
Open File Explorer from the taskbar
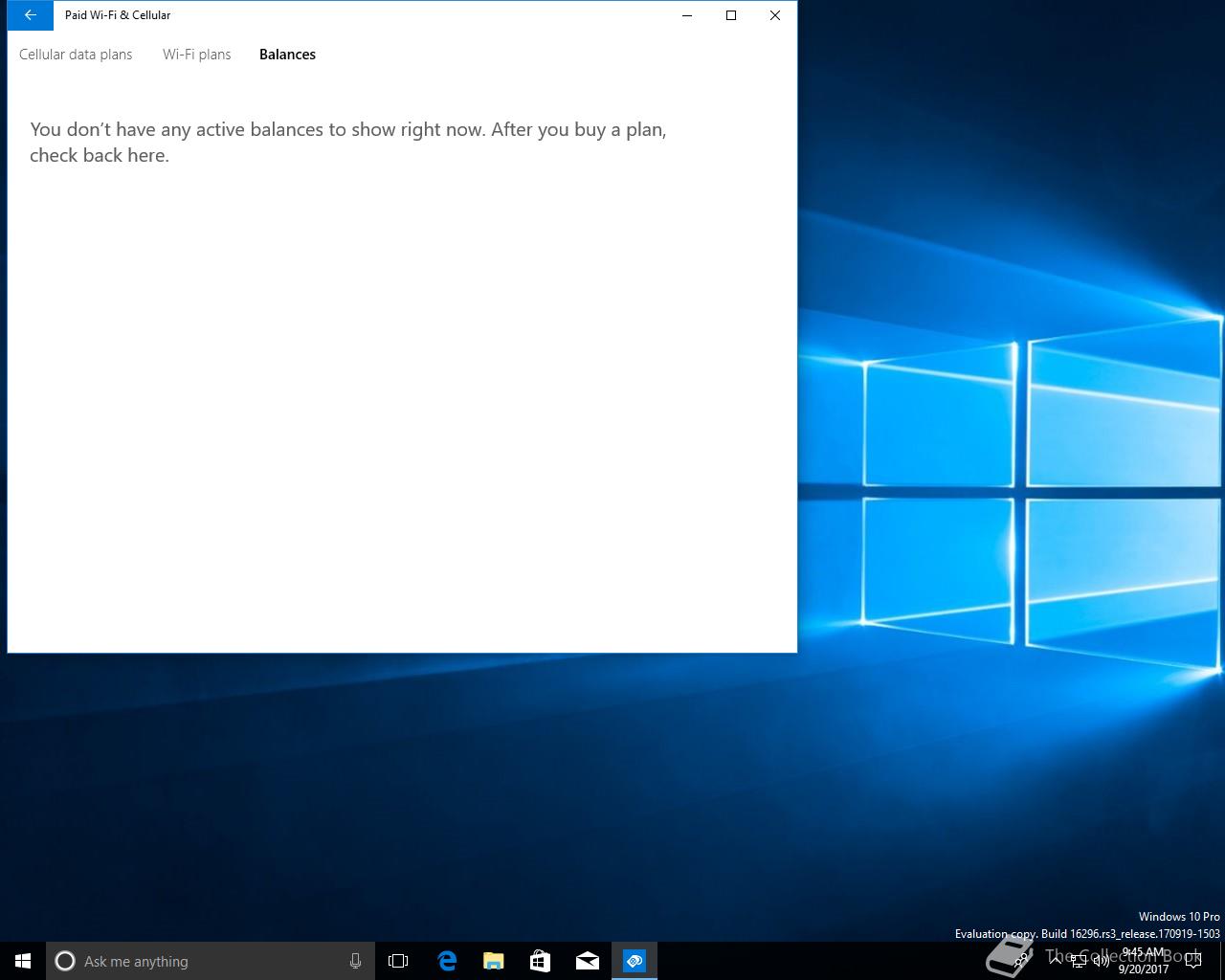[x=493, y=961]
